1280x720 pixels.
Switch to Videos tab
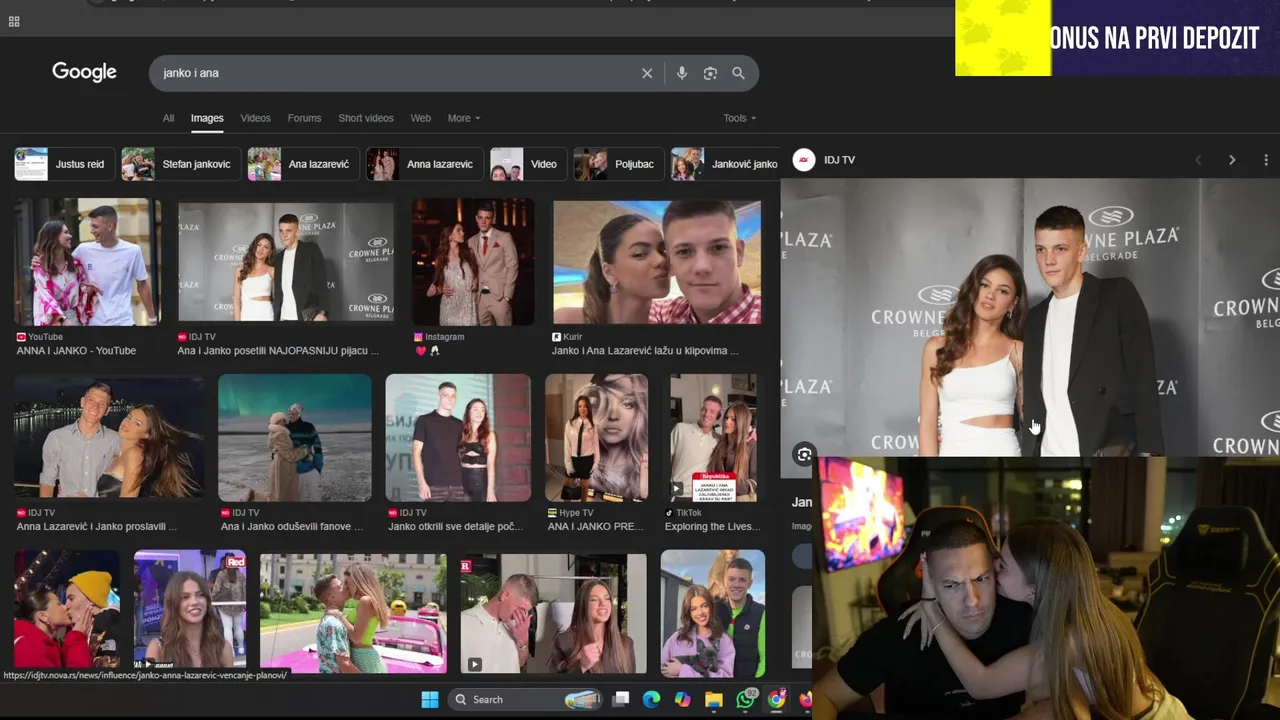click(255, 118)
